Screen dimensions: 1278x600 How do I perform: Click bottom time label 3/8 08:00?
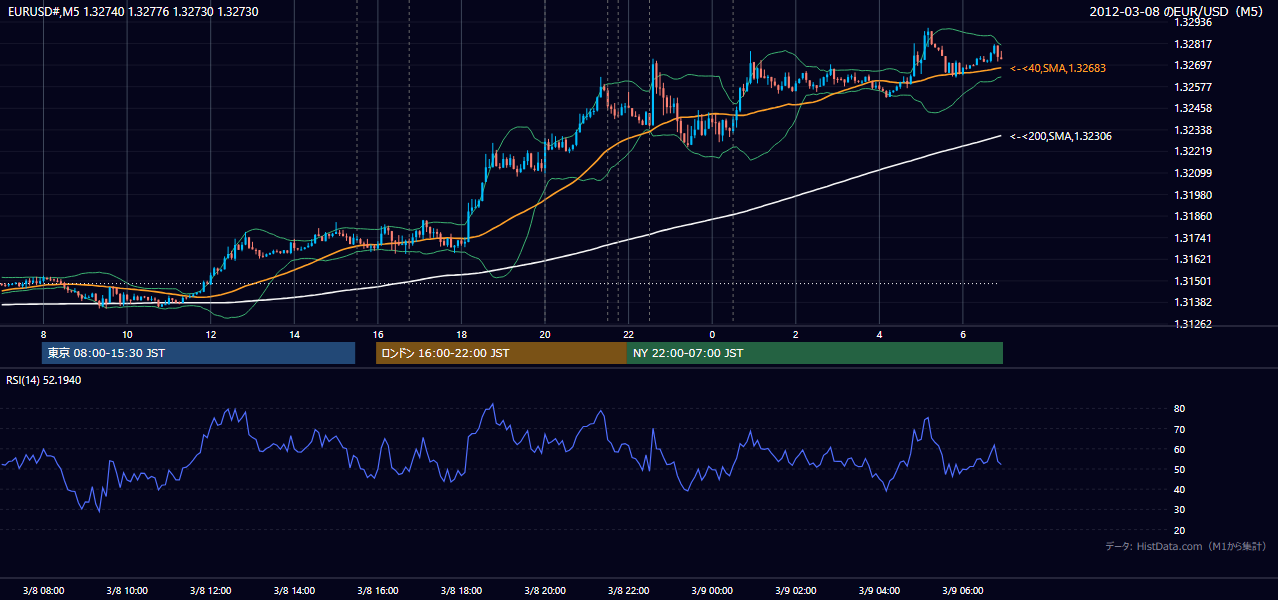click(43, 590)
